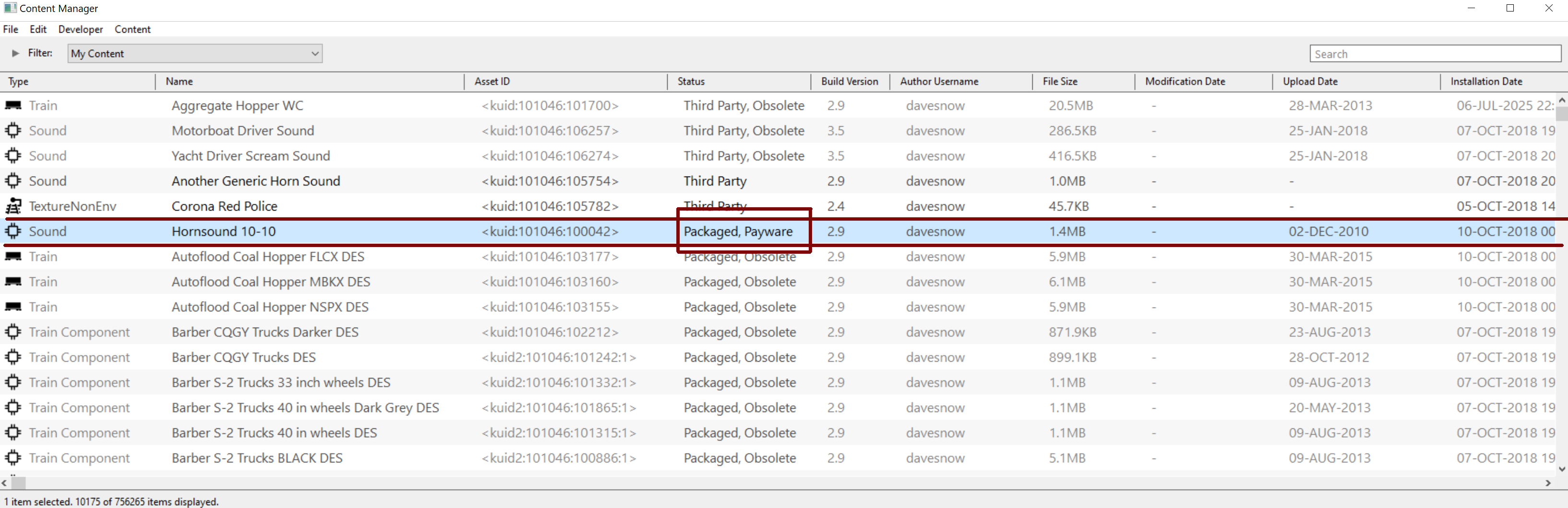Screen dimensions: 1568x508
Task: Select the Aggregate Hopper WC name
Action: point(237,106)
